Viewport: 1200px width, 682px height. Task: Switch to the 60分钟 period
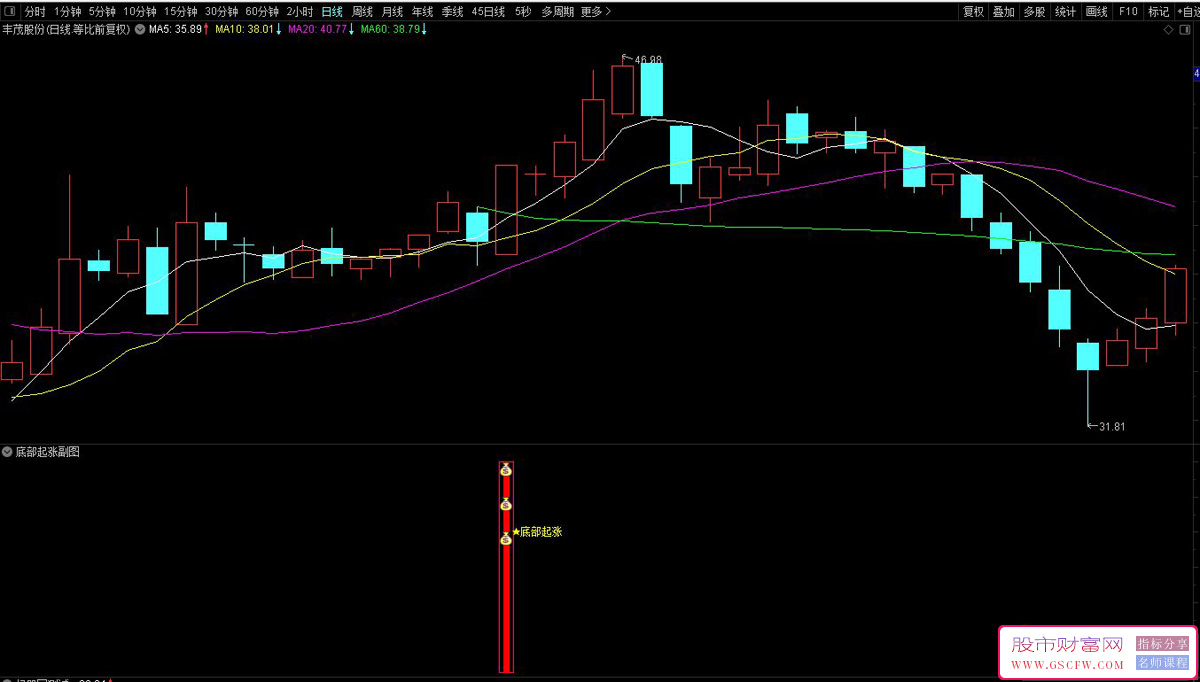[262, 12]
